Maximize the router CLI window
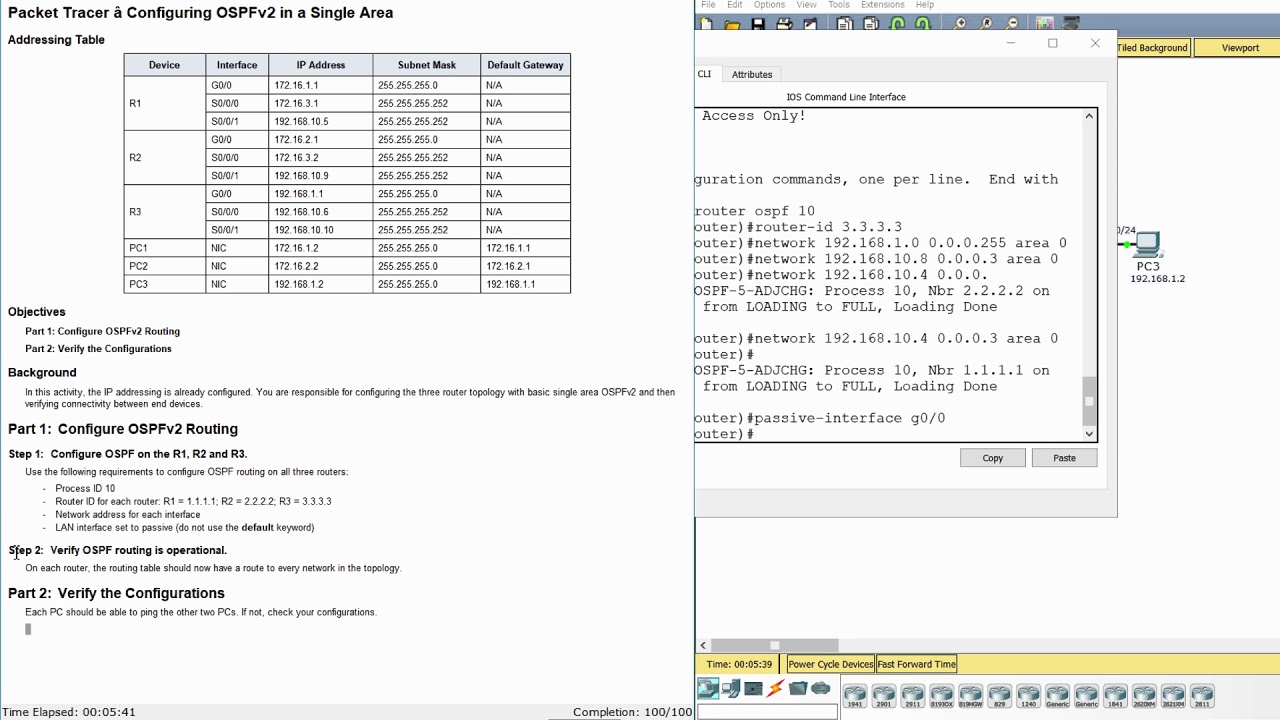Viewport: 1280px width, 720px height. tap(1052, 43)
